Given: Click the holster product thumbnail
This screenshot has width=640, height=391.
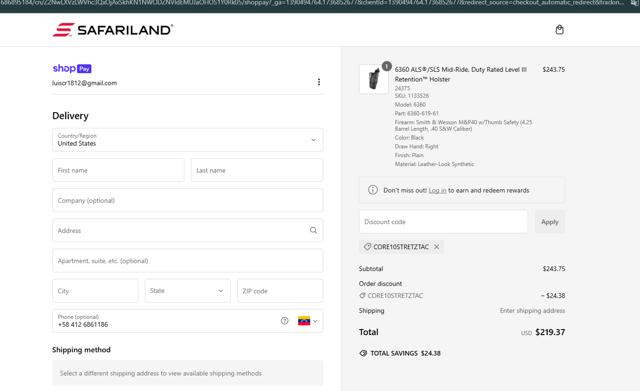Looking at the screenshot, I should (x=373, y=79).
